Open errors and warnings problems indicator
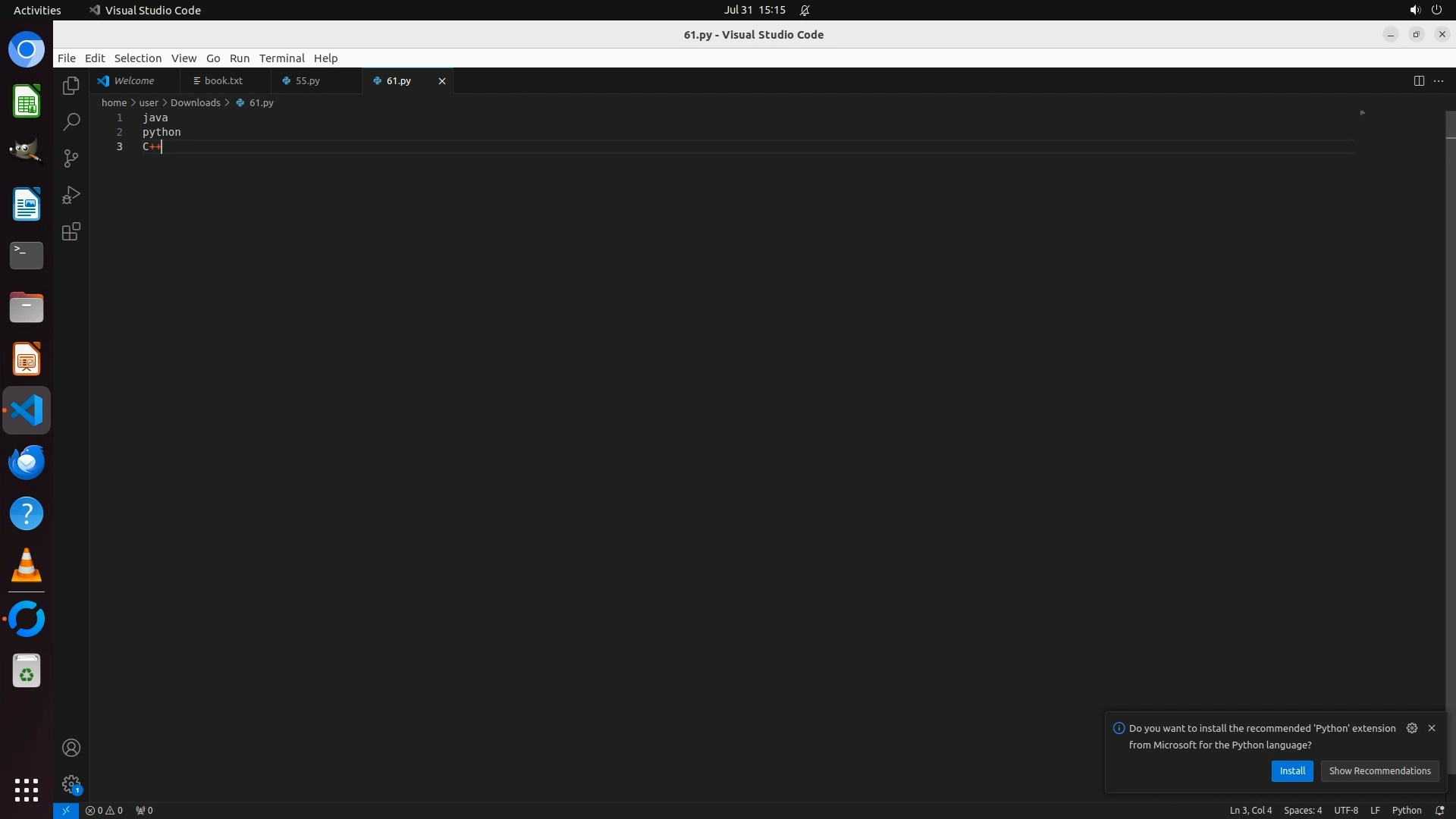1456x819 pixels. (104, 810)
